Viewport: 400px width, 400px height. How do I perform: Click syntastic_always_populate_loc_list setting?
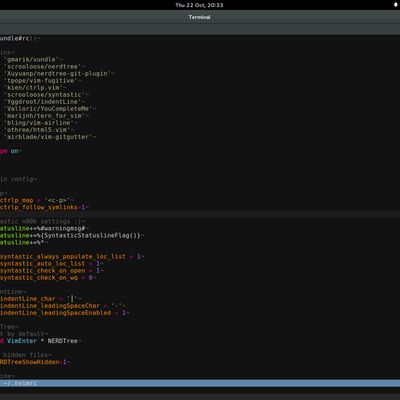point(72,257)
